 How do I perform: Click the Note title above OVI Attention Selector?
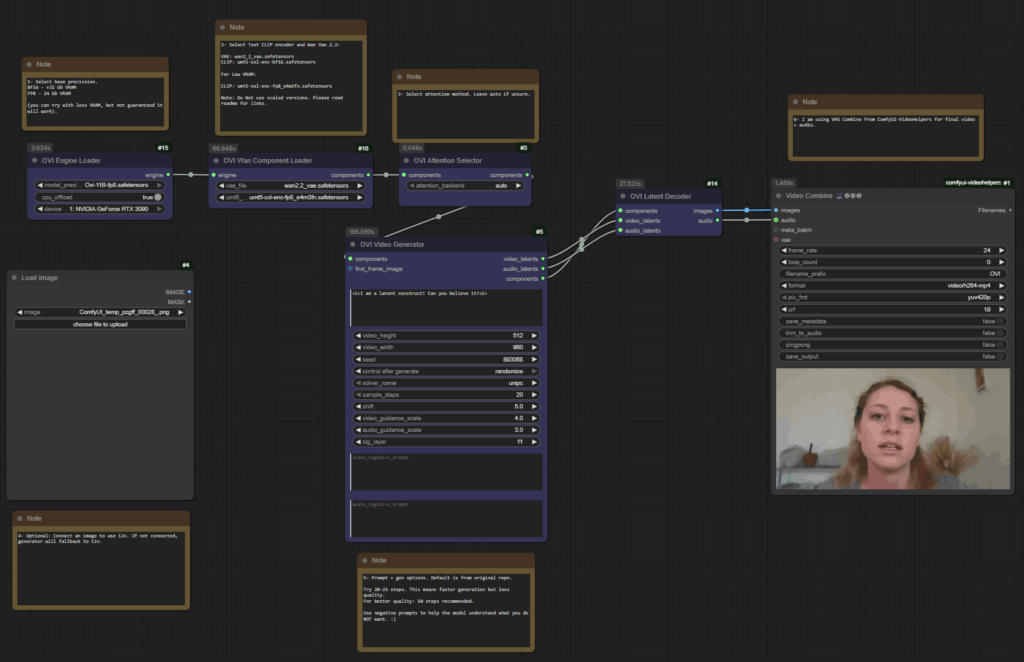click(465, 77)
